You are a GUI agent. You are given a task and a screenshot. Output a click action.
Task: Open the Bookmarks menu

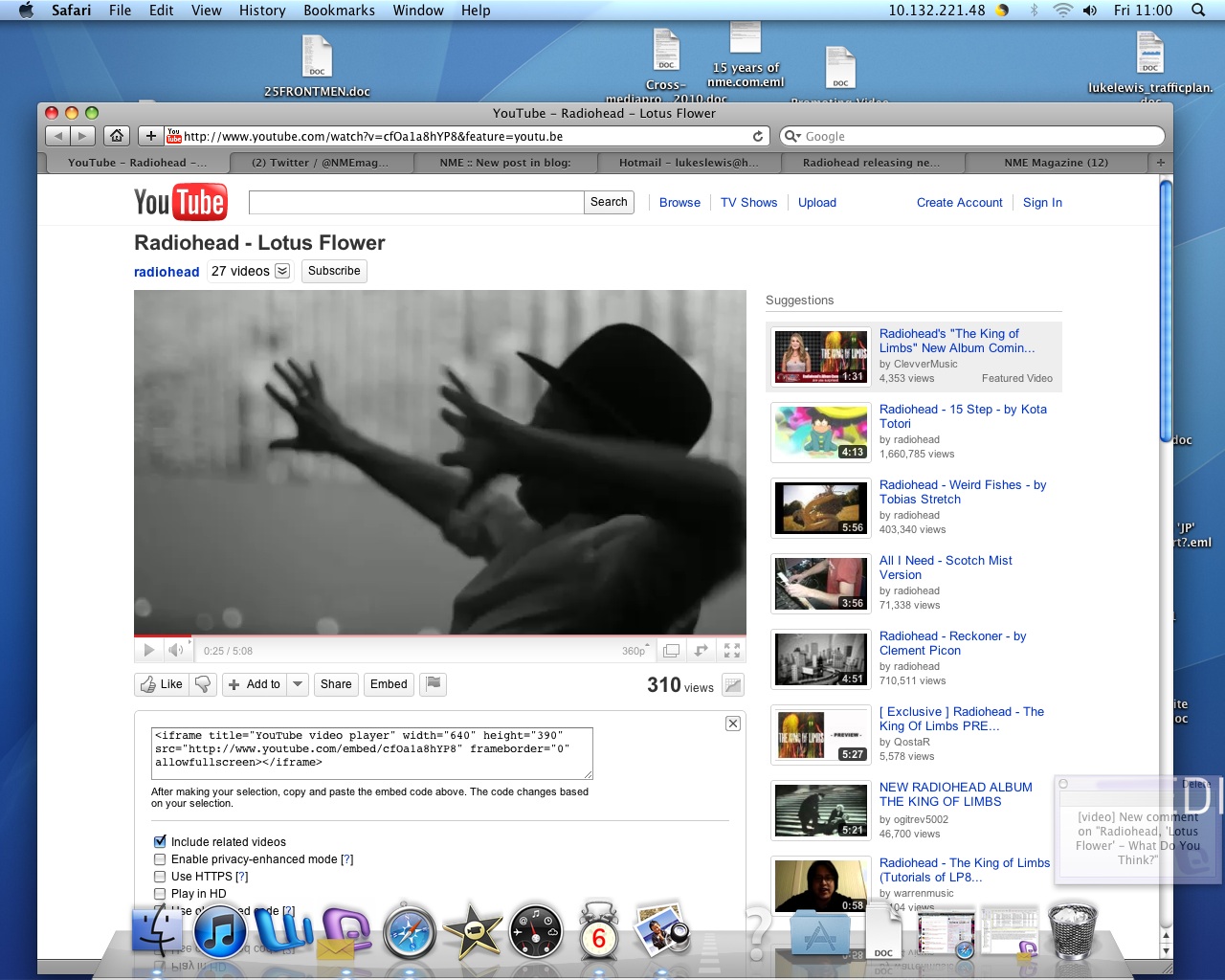click(x=339, y=11)
